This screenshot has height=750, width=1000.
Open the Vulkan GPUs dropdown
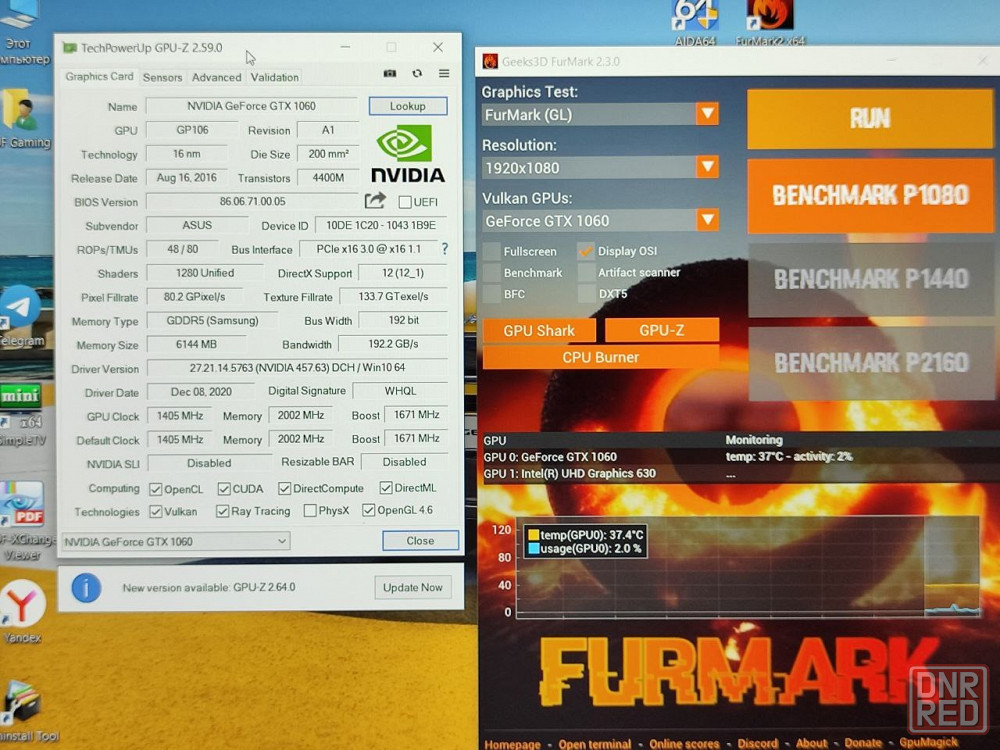[x=600, y=221]
